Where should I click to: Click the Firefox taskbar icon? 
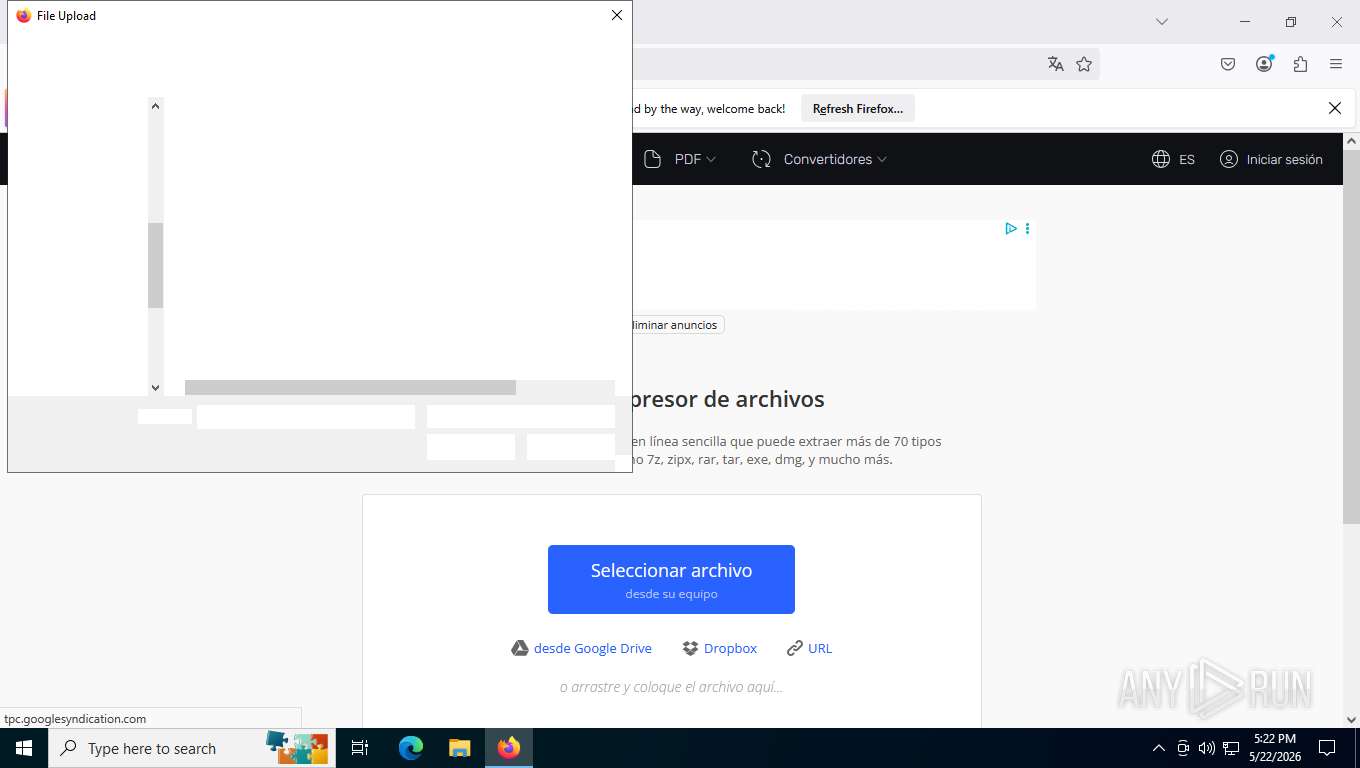coord(509,748)
